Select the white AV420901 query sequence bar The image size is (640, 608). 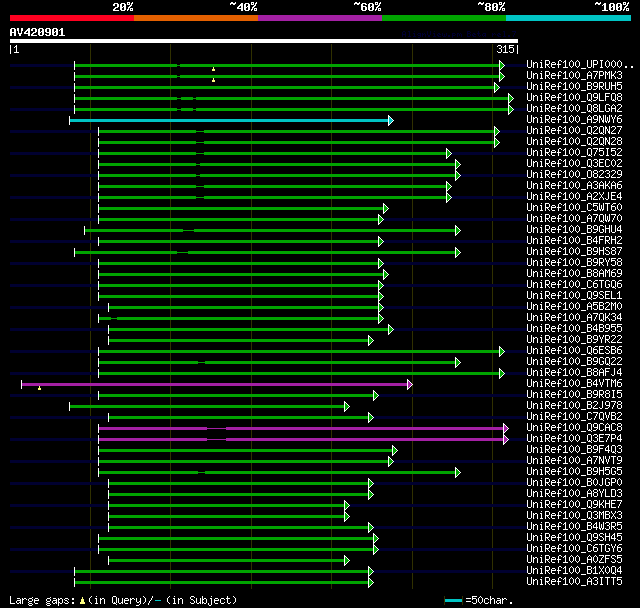(264, 41)
